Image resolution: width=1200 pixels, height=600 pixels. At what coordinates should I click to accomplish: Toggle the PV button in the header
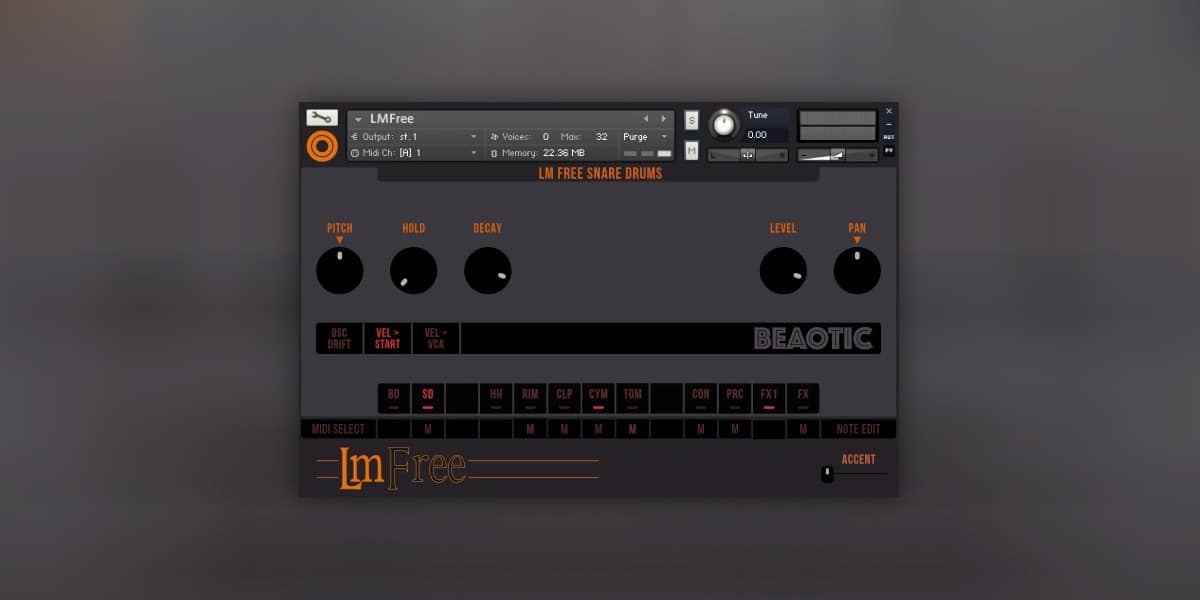pyautogui.click(x=889, y=151)
